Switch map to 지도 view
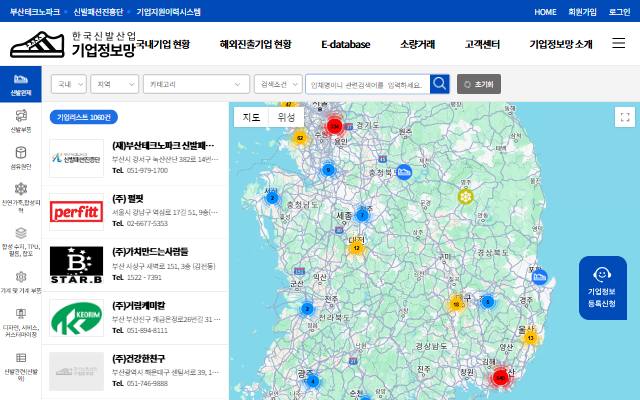Screen dimensions: 640x400 point(251,118)
